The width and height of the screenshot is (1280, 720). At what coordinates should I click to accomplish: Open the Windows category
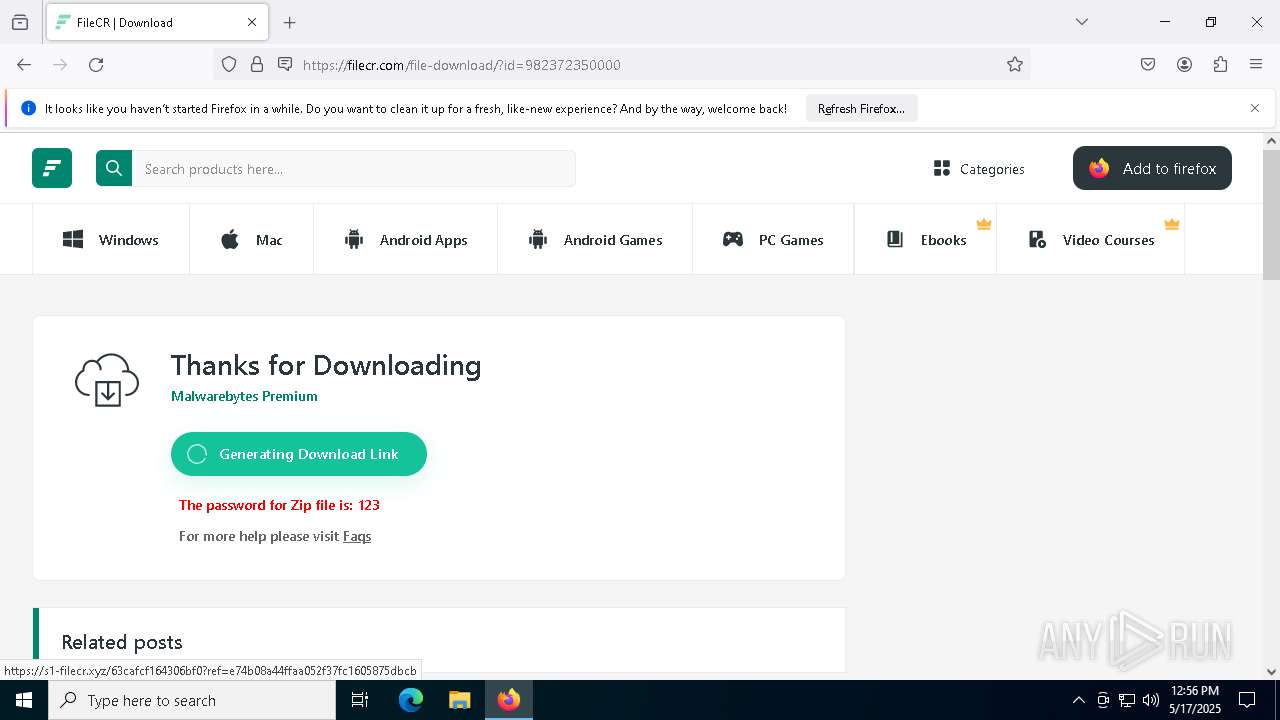111,240
